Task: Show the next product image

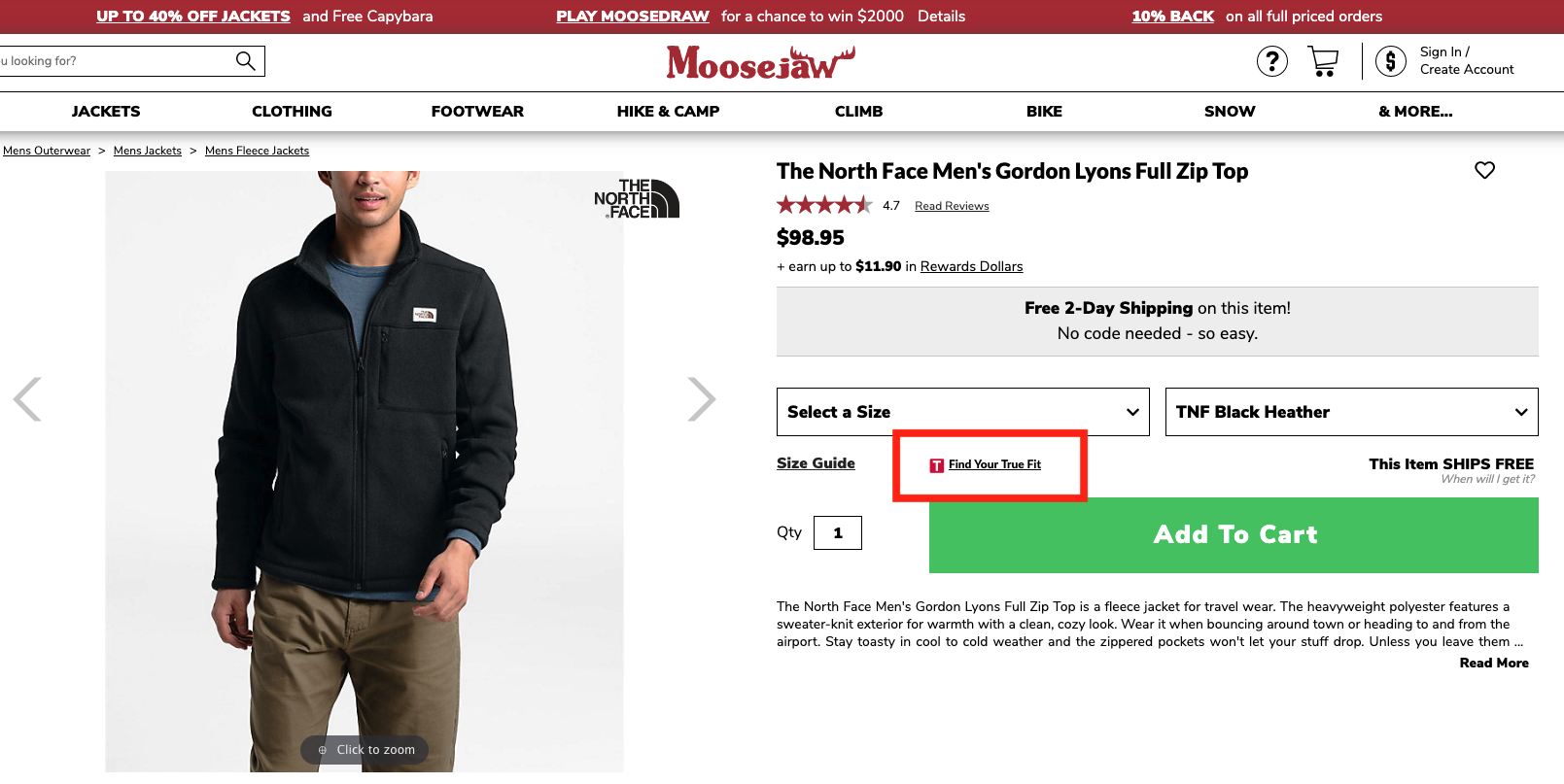Action: coord(701,399)
